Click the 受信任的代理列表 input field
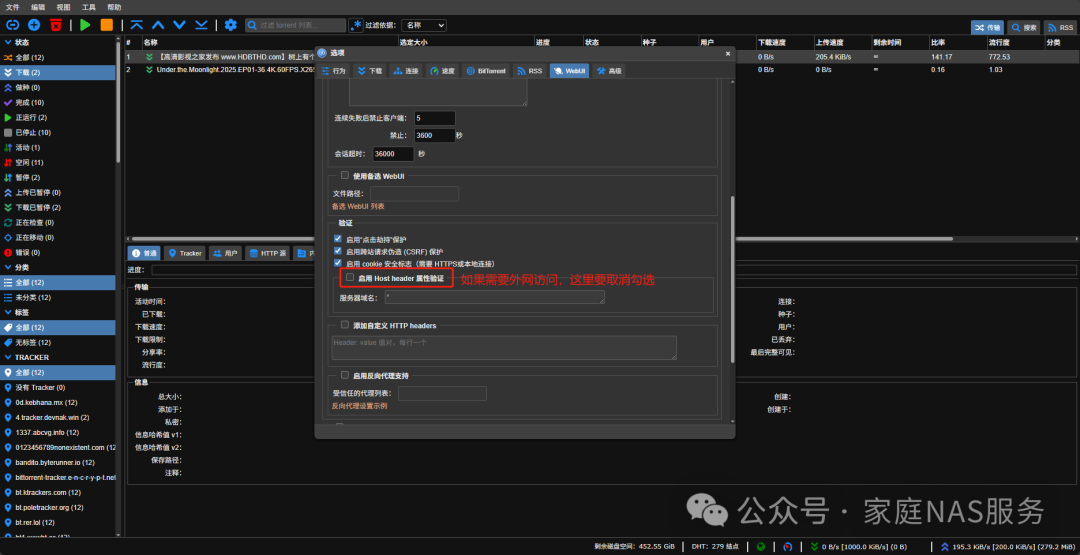 (x=442, y=394)
